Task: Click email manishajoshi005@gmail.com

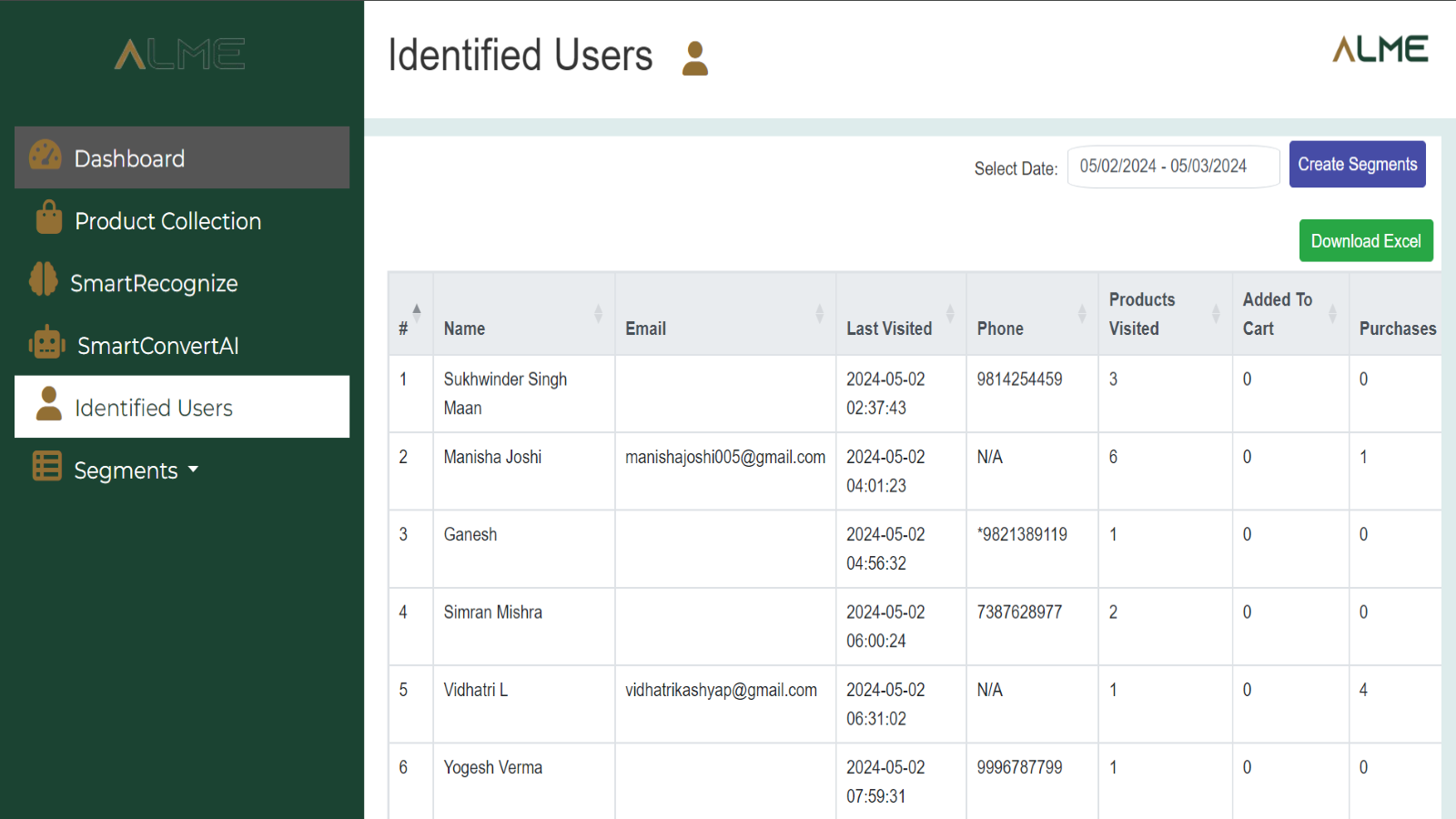Action: point(725,457)
